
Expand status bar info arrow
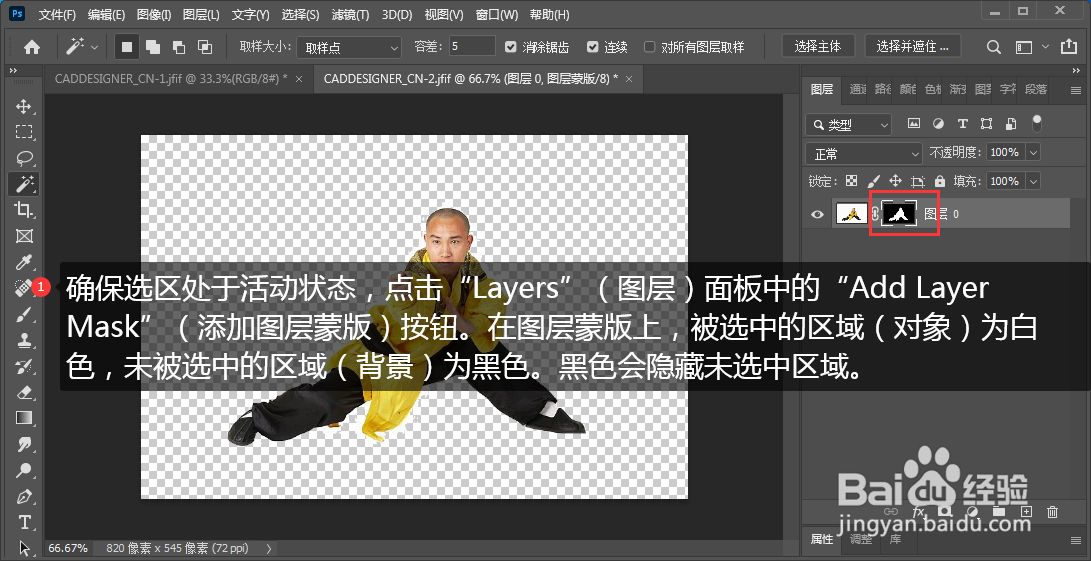269,548
